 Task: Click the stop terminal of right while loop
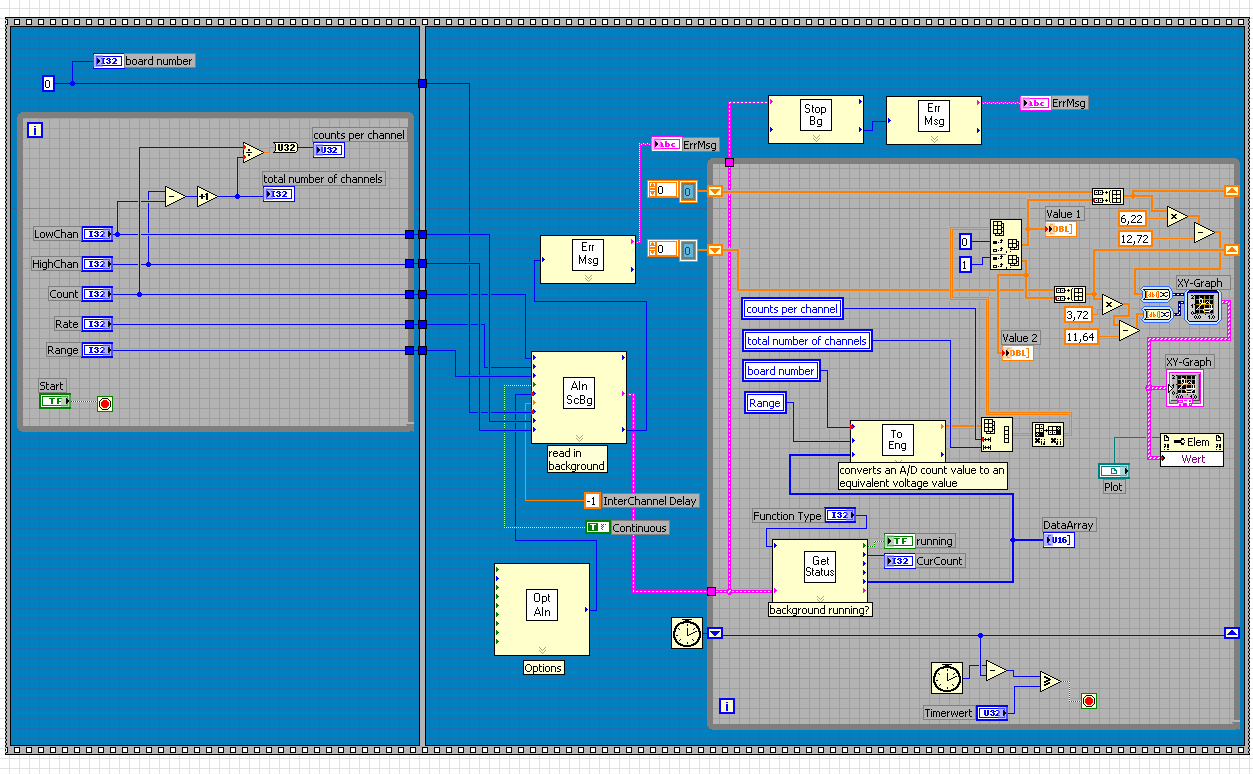coord(1089,701)
